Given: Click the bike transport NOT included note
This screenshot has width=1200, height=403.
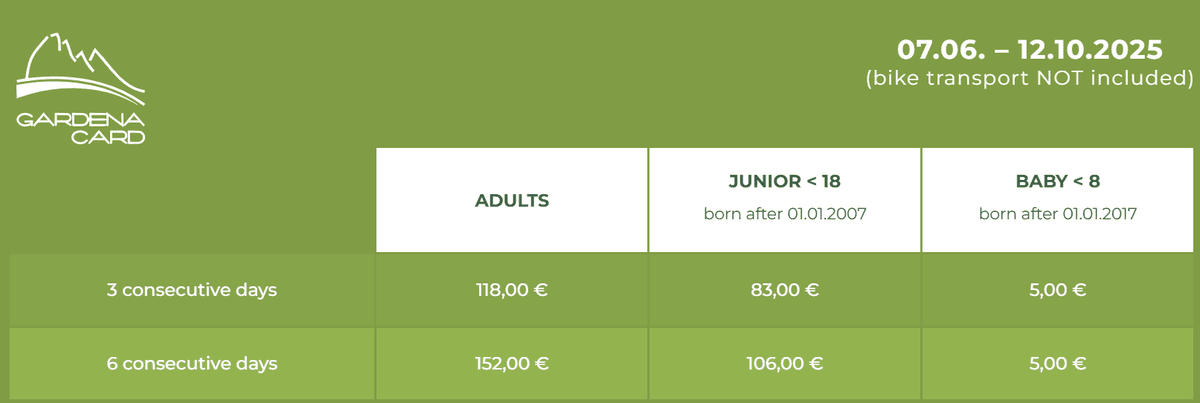Looking at the screenshot, I should click(x=1030, y=78).
